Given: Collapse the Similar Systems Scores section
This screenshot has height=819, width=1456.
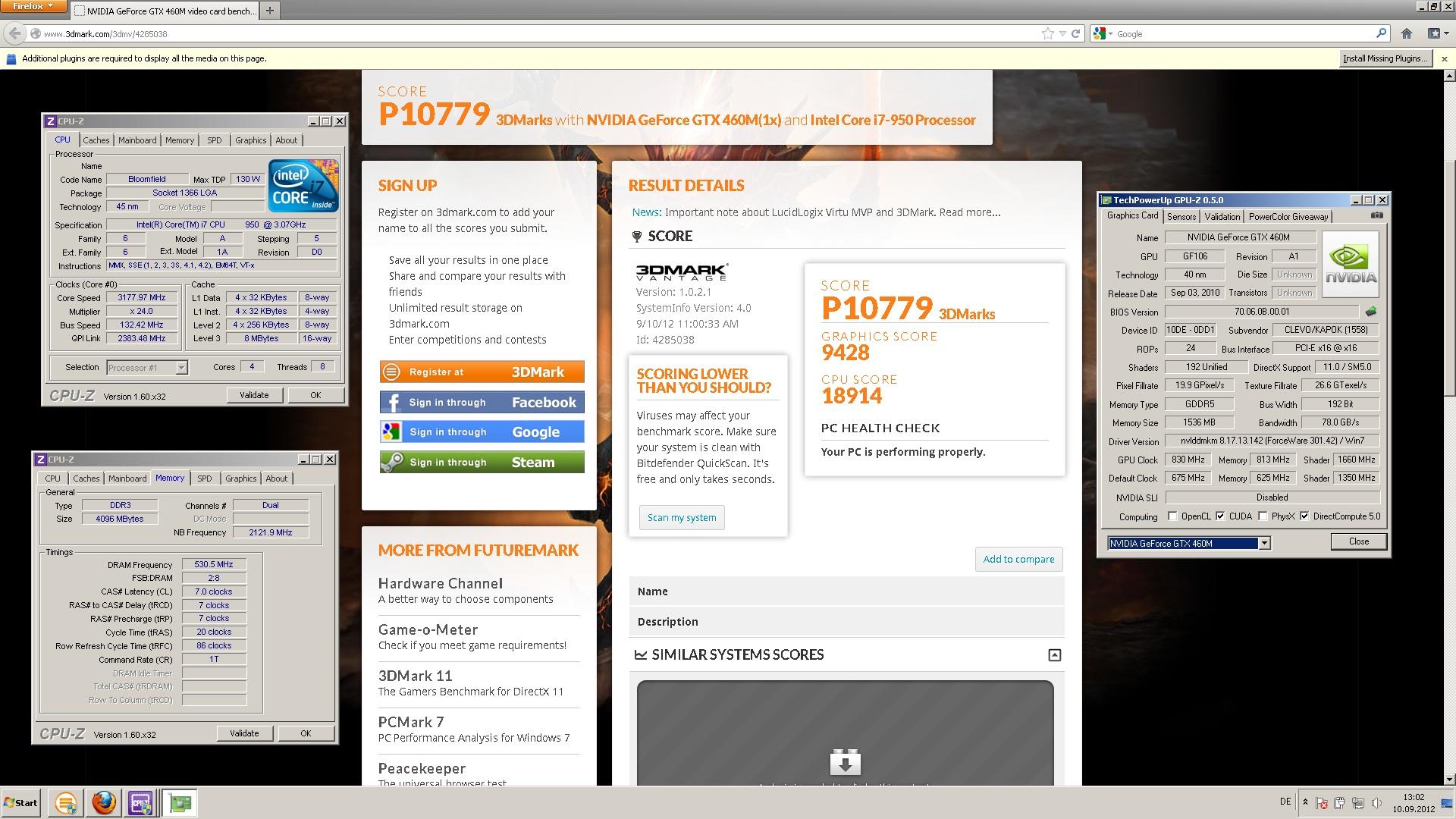Looking at the screenshot, I should coord(1054,655).
